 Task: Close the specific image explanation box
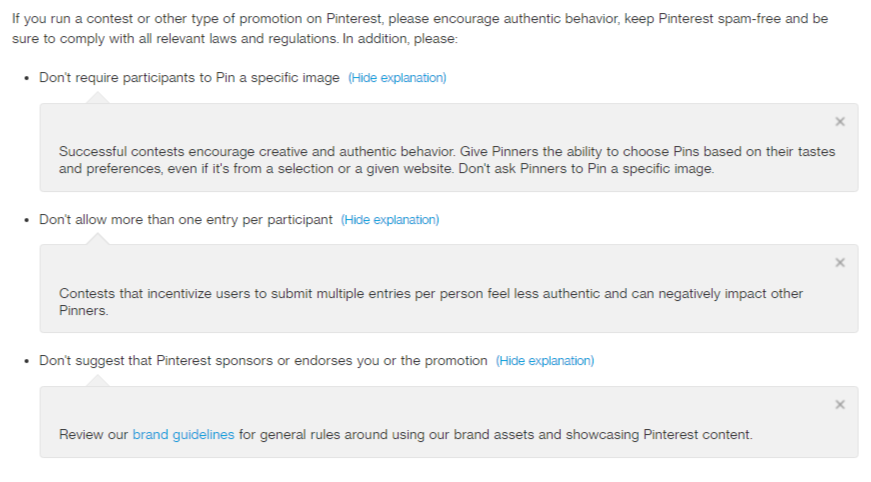click(x=840, y=122)
